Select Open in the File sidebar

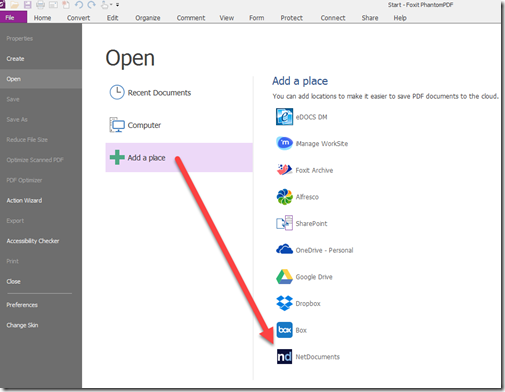41,79
